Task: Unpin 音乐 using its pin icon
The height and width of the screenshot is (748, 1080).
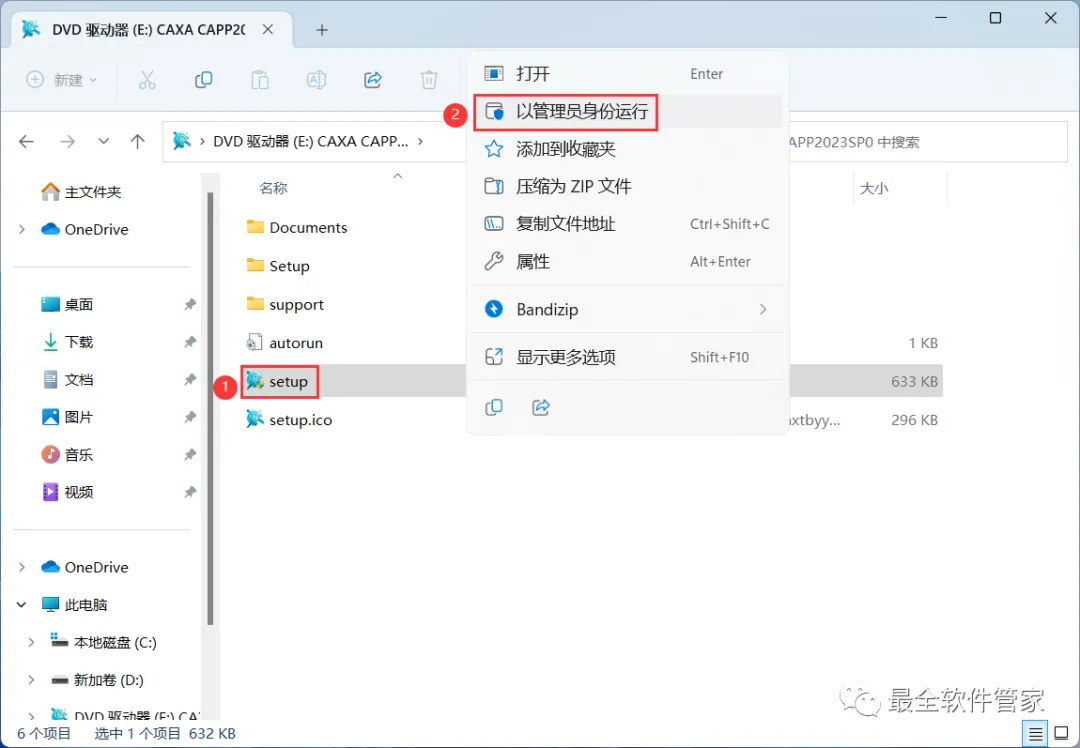Action: click(190, 455)
